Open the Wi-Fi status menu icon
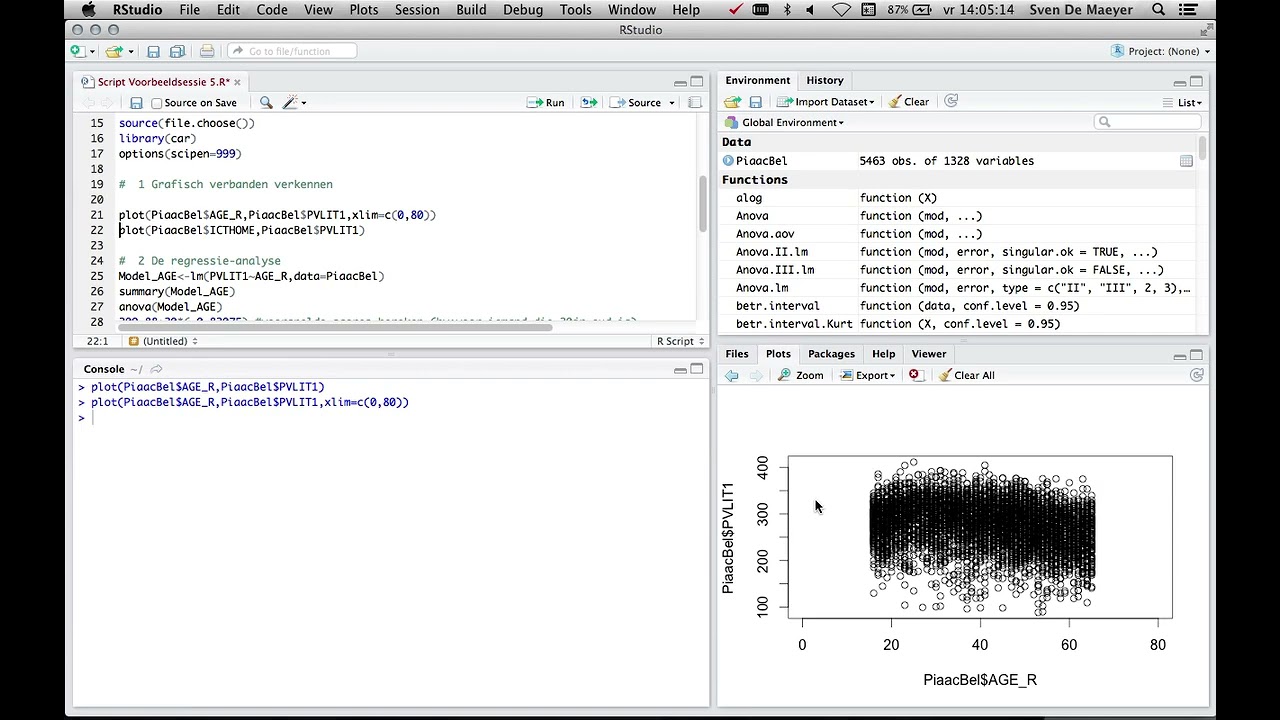Image resolution: width=1280 pixels, height=720 pixels. point(841,10)
